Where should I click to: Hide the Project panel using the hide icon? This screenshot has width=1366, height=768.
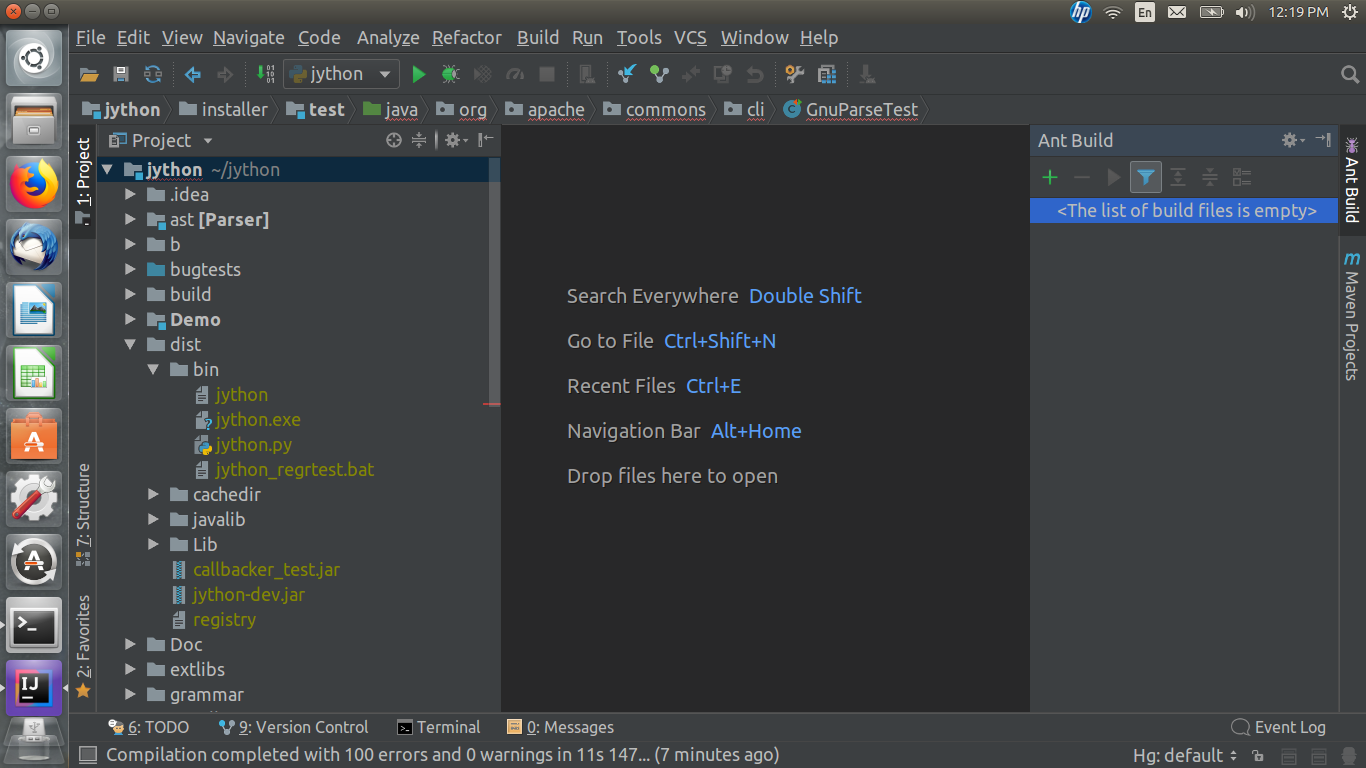click(486, 141)
